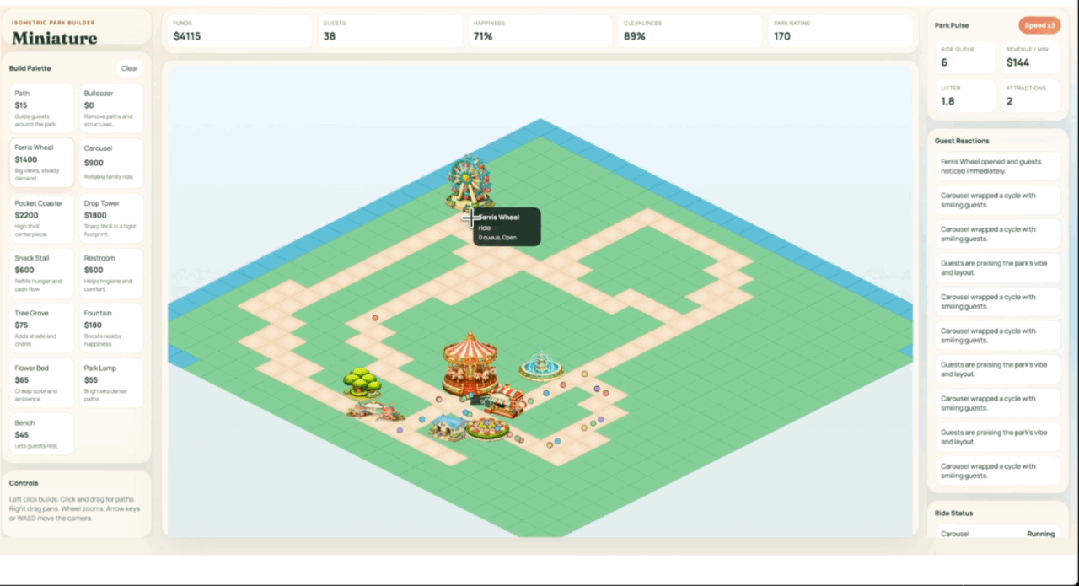Click the Carousel row in Ride Status
The height and width of the screenshot is (586, 1079).
[997, 533]
